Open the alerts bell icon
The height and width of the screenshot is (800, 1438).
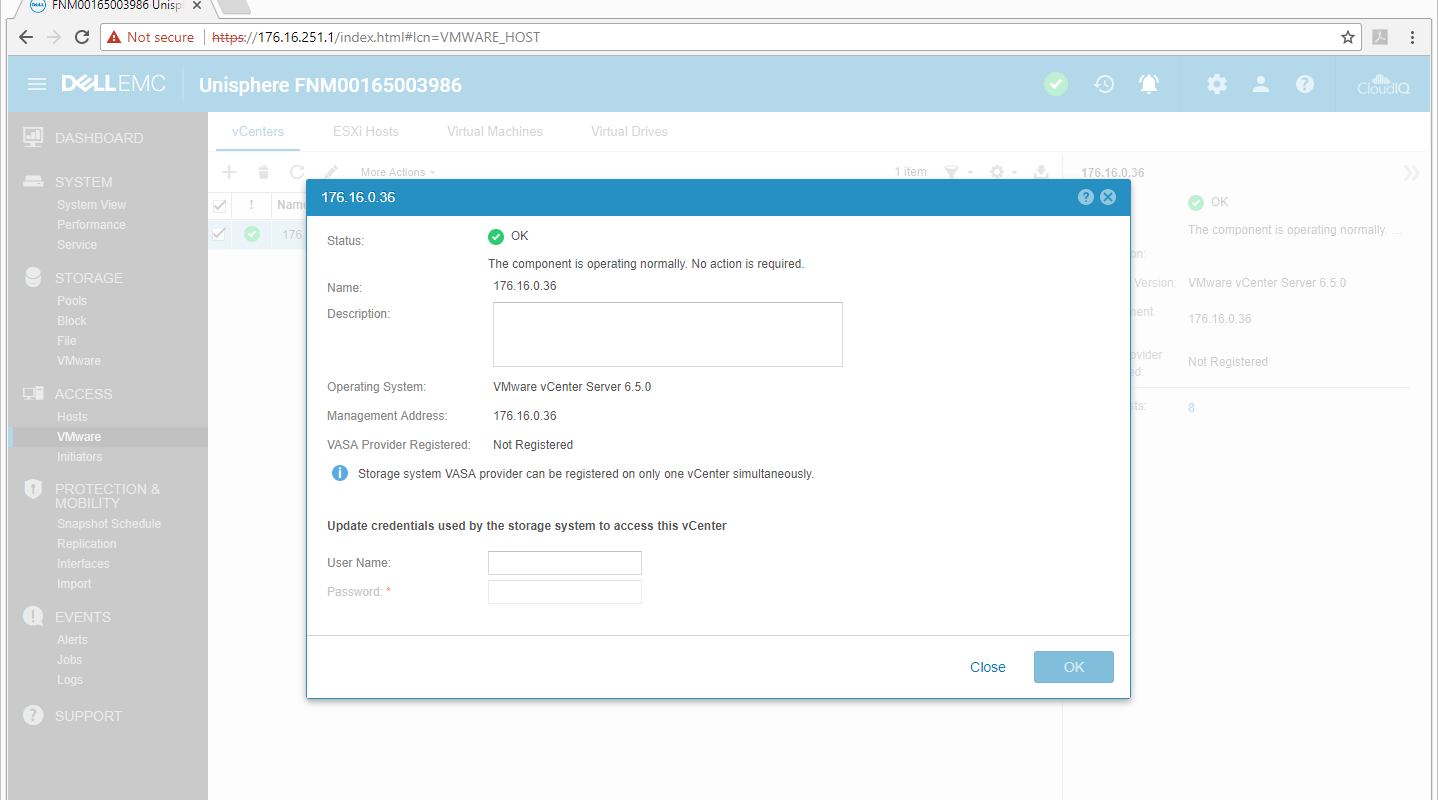(x=1149, y=84)
